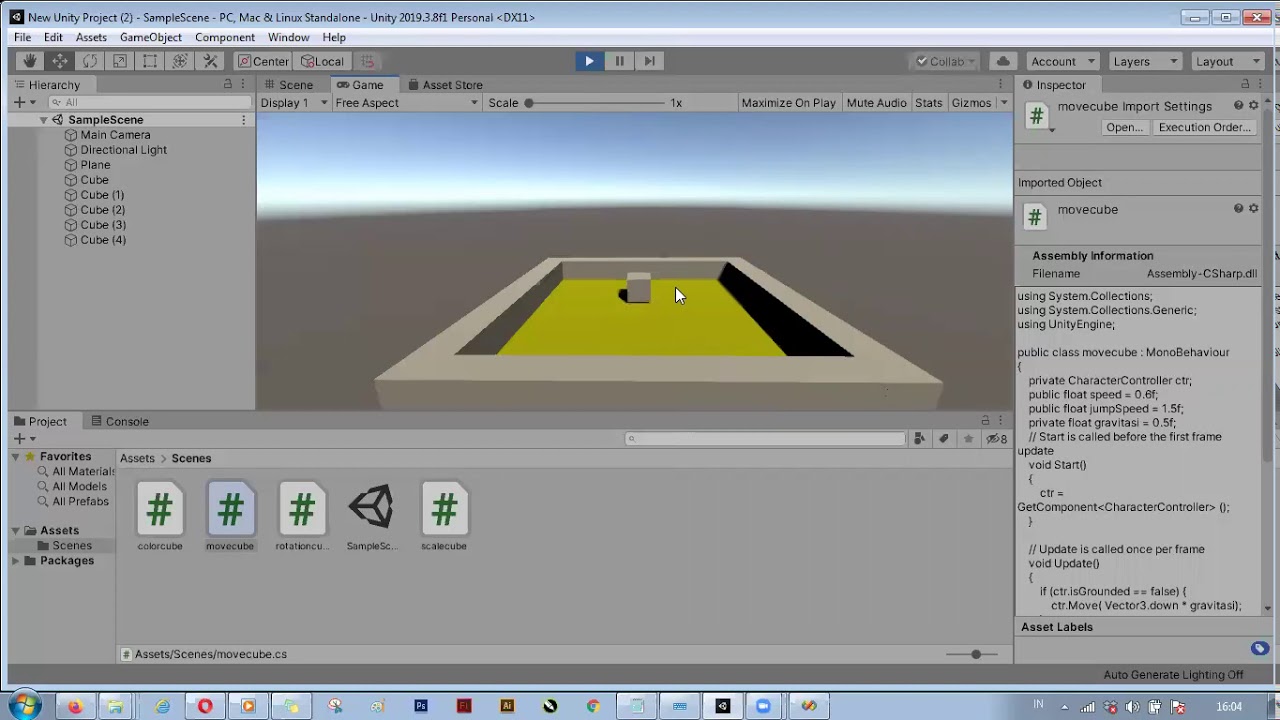Image resolution: width=1280 pixels, height=720 pixels.
Task: Expand the Packages folder
Action: pyautogui.click(x=16, y=561)
